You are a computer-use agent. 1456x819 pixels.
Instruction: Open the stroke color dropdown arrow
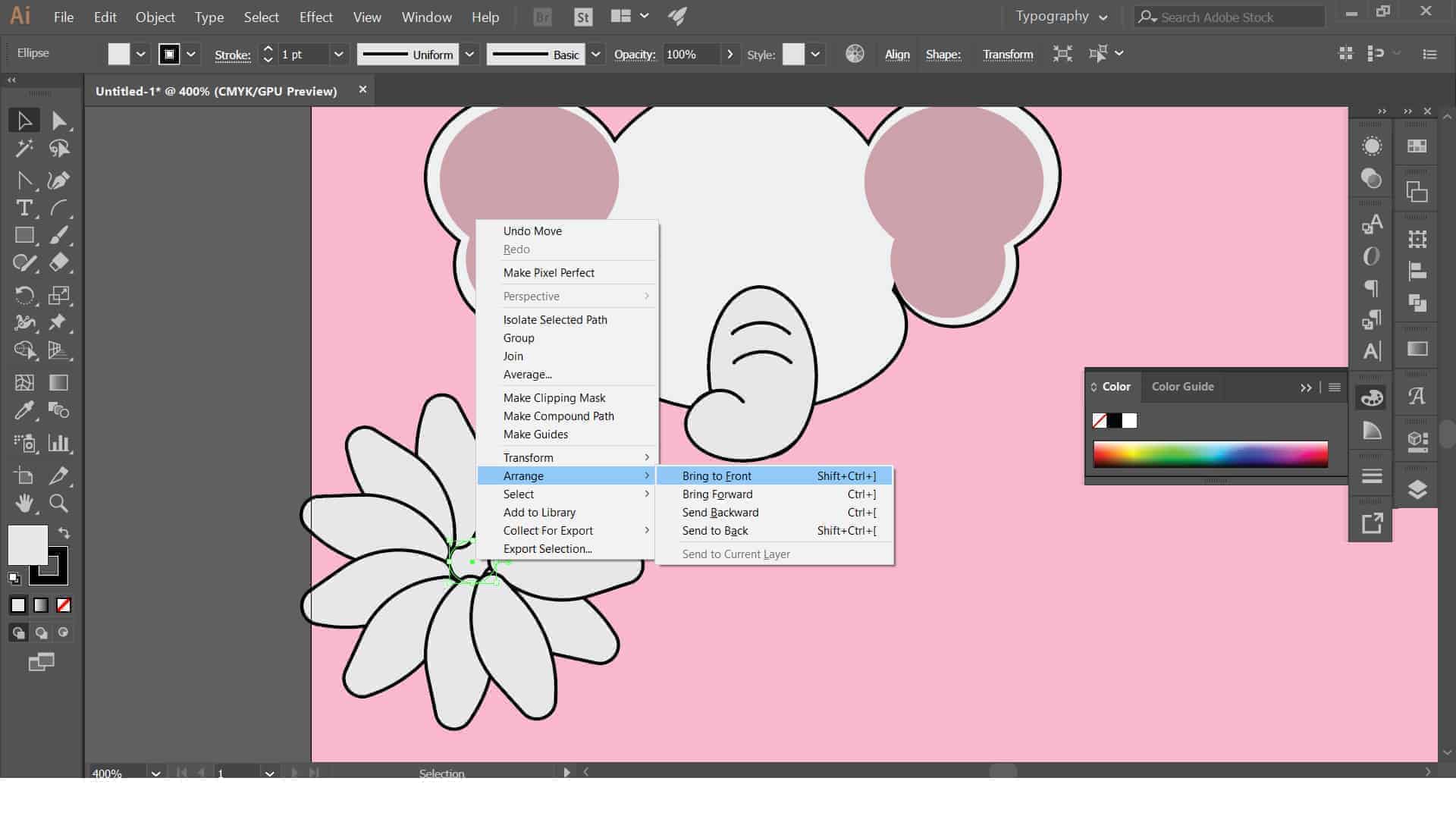191,54
